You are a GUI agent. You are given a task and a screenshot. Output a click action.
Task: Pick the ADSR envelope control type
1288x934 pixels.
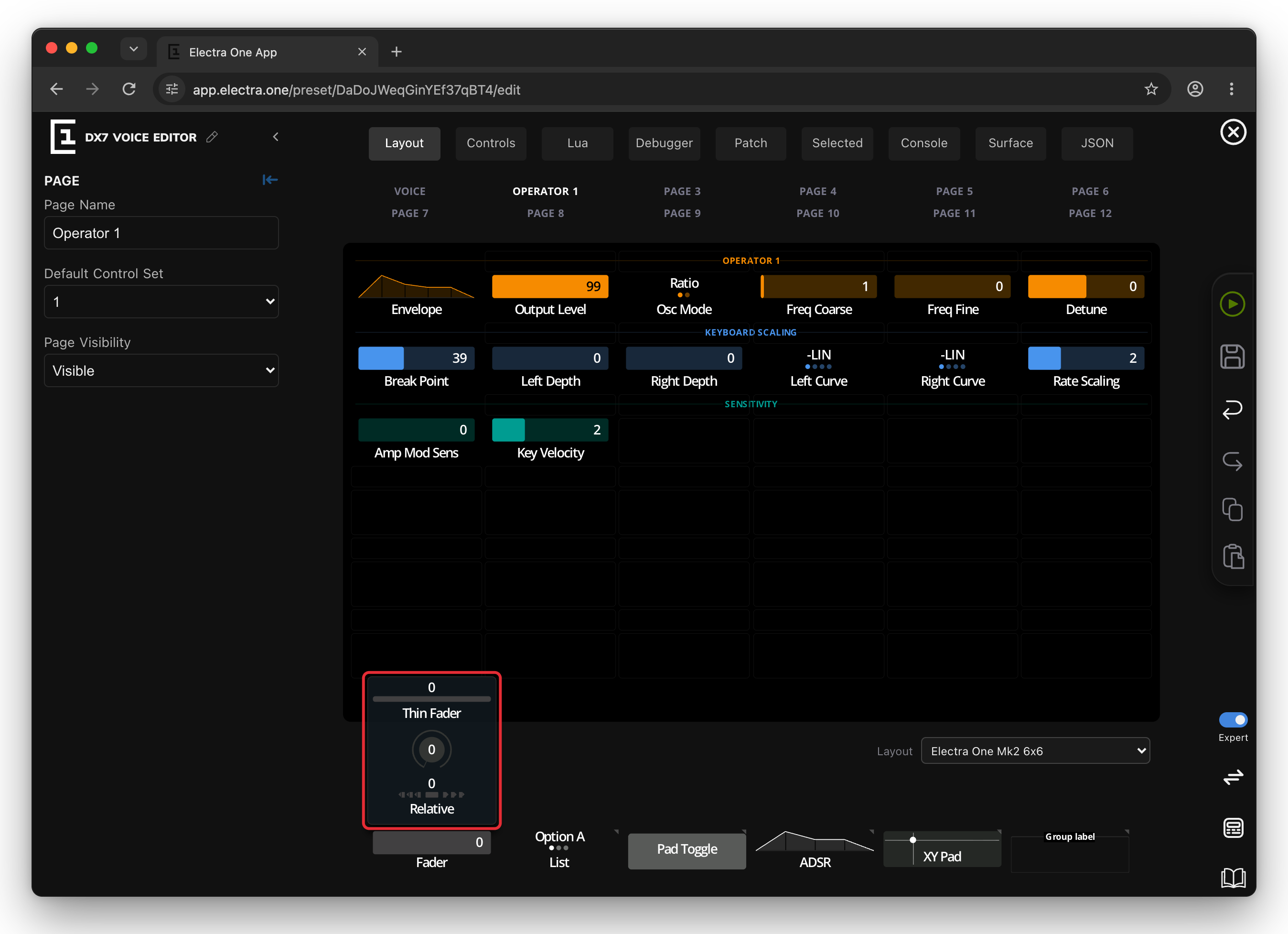click(815, 850)
